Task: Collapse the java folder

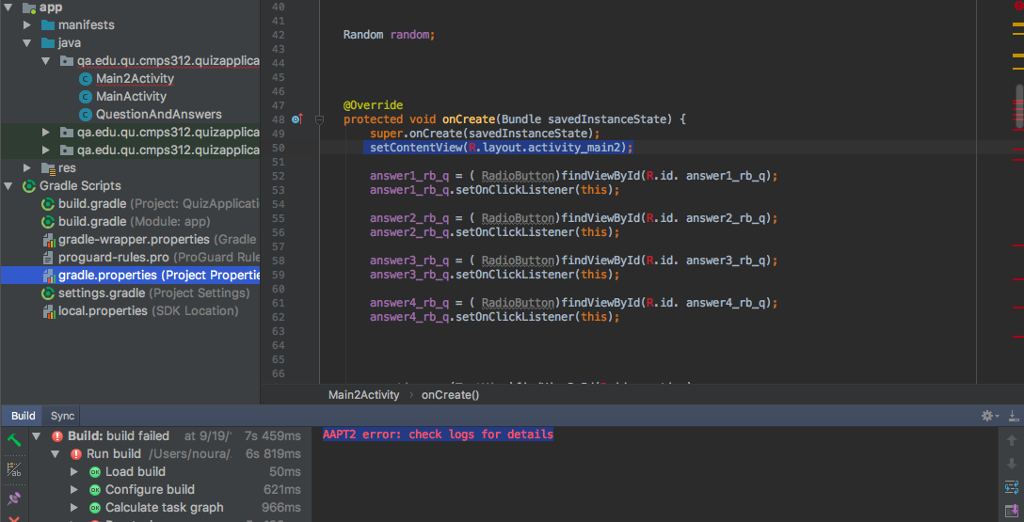Action: click(27, 43)
